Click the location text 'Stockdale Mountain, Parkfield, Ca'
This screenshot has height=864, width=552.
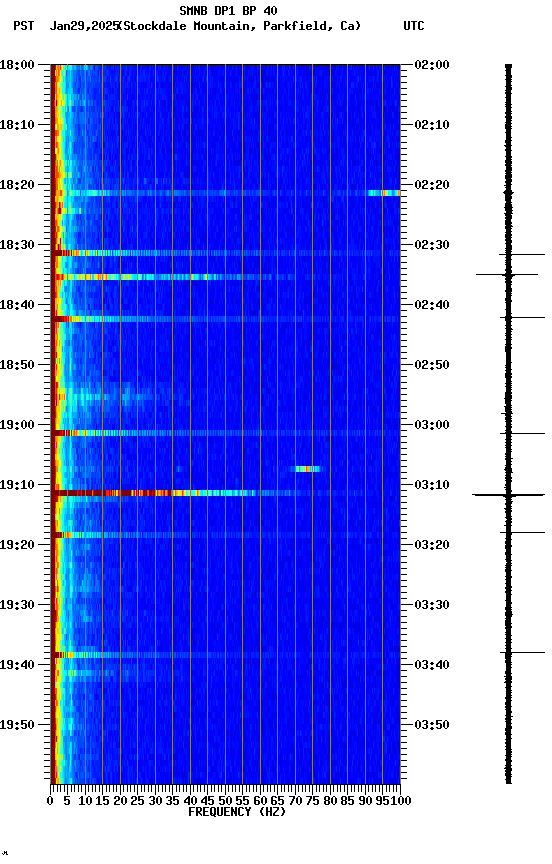tap(240, 26)
